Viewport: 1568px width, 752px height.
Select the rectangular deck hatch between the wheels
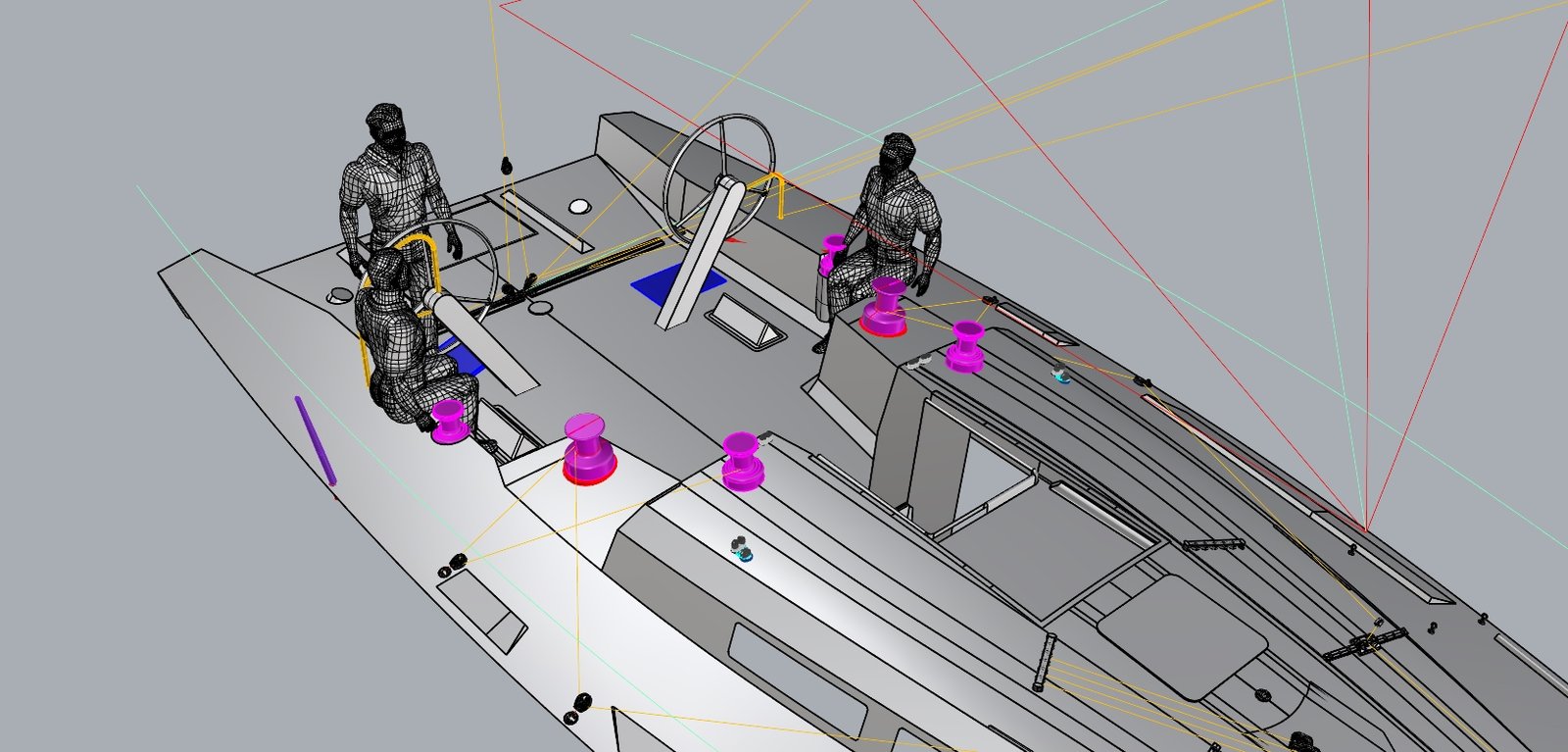point(747,323)
